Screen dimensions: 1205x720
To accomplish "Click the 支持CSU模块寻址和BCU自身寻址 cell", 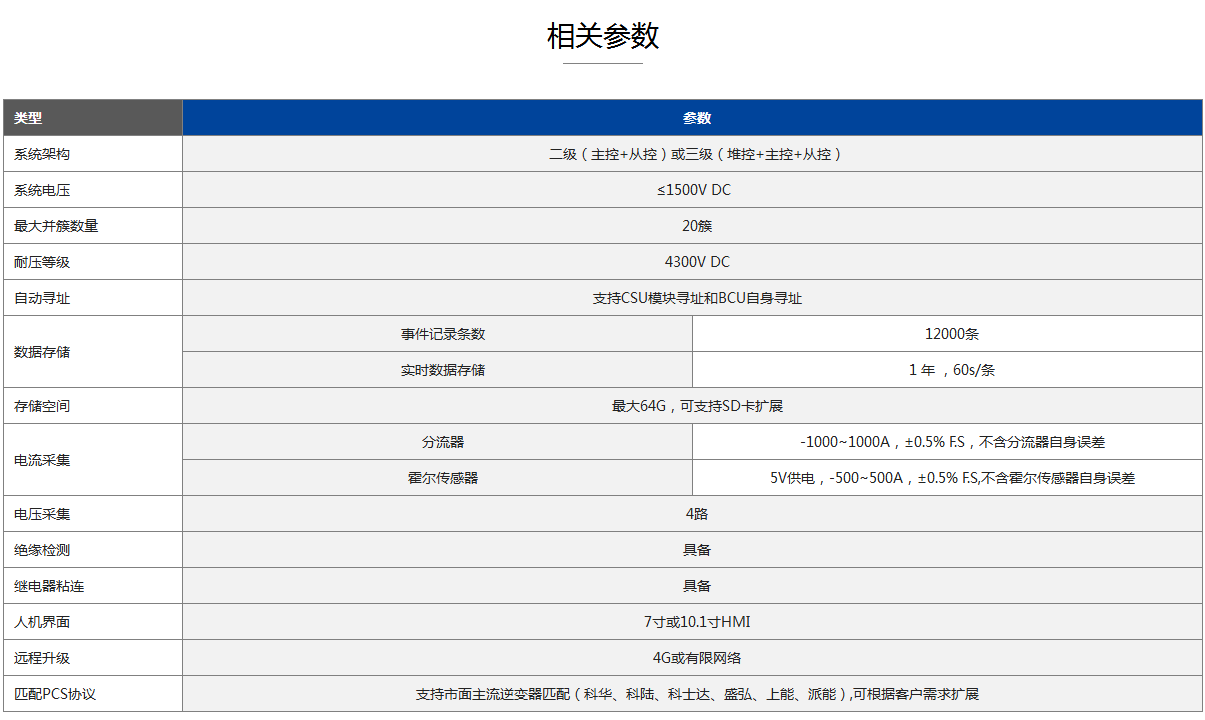I will tap(697, 298).
